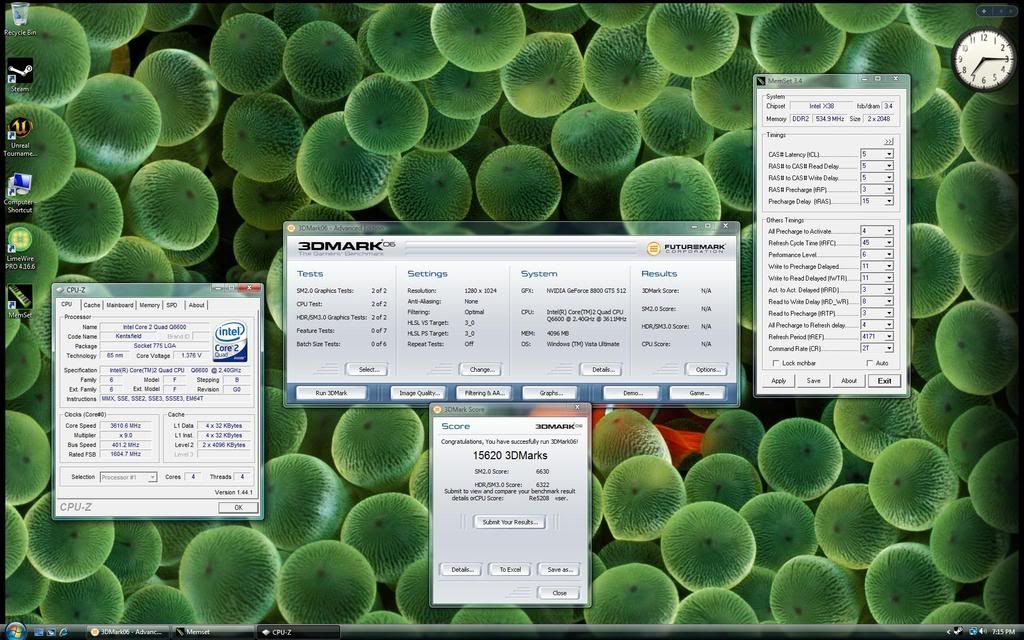1024x640 pixels.
Task: Click Save as in the 3DMark Score window
Action: click(x=560, y=569)
